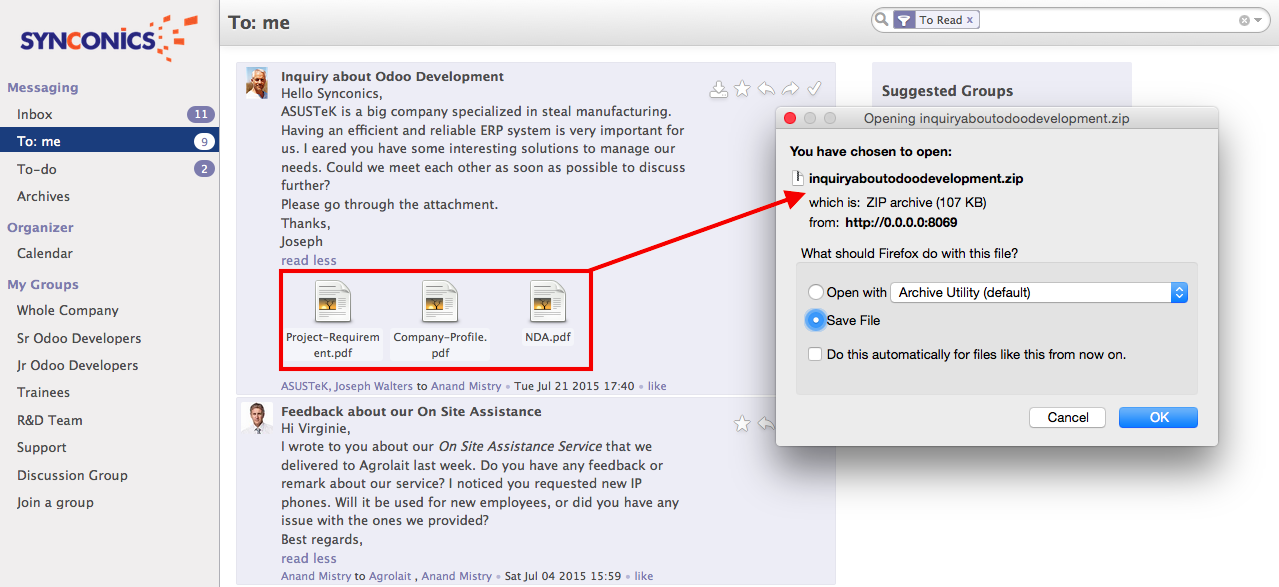The image size is (1279, 587).
Task: Click sender avatar on Feedback message
Action: 258,418
